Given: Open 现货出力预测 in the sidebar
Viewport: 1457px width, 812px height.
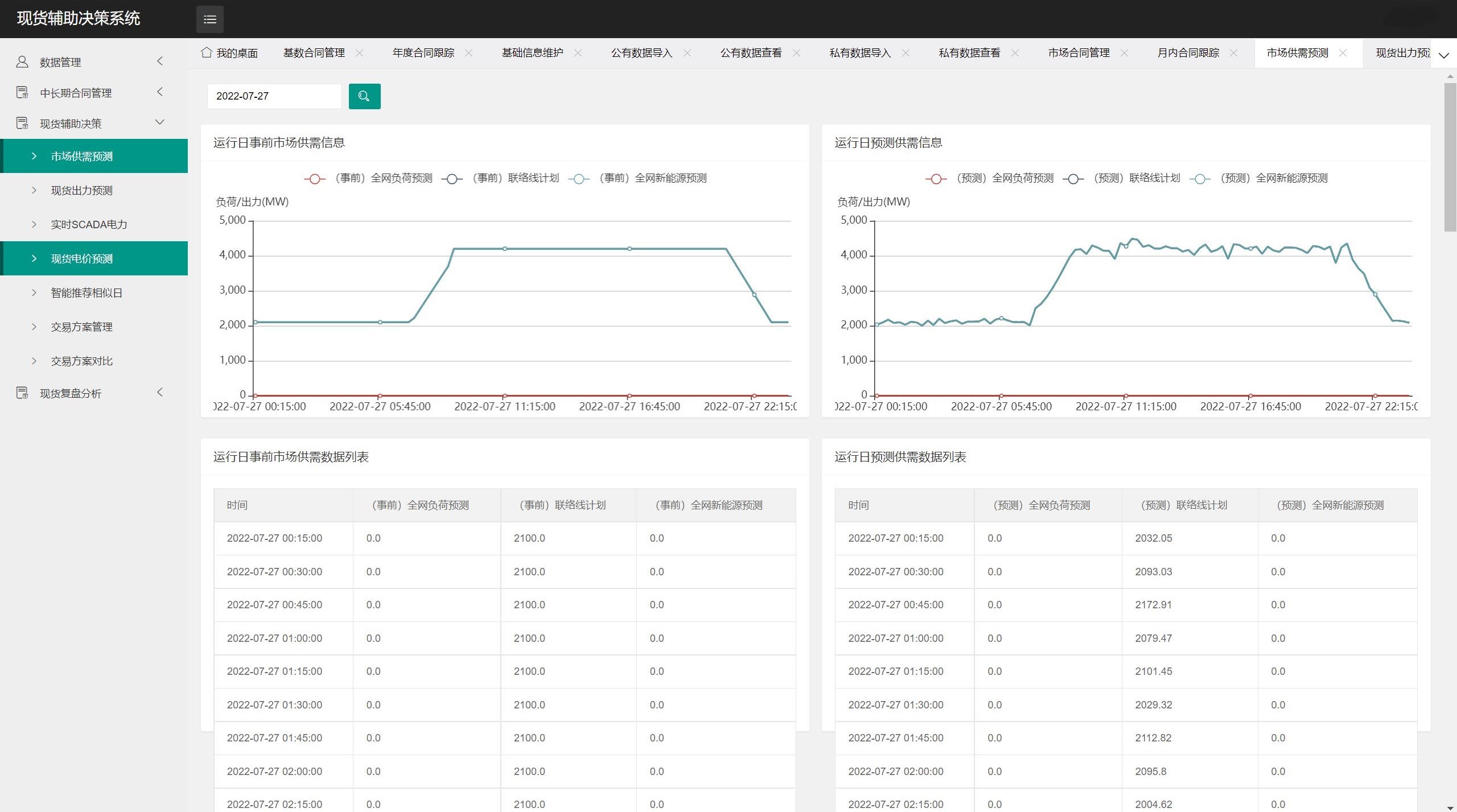Looking at the screenshot, I should click(x=82, y=191).
